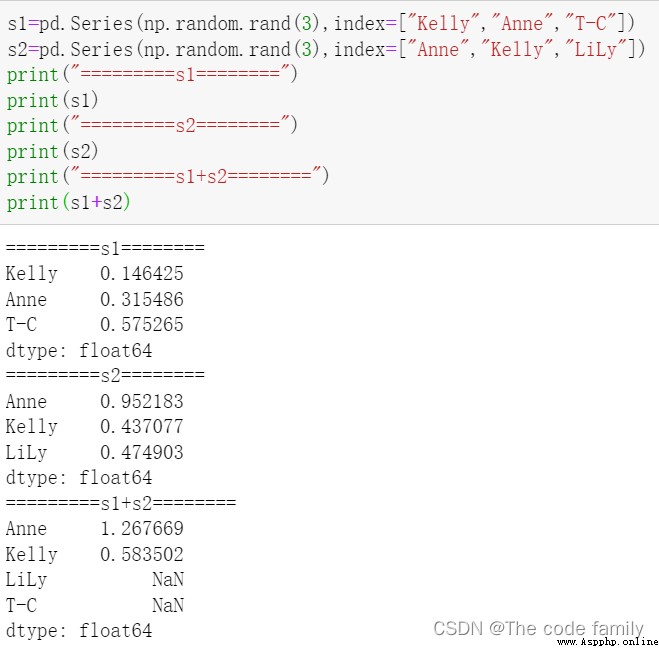Click the "LiLy" index string in code

(599, 49)
